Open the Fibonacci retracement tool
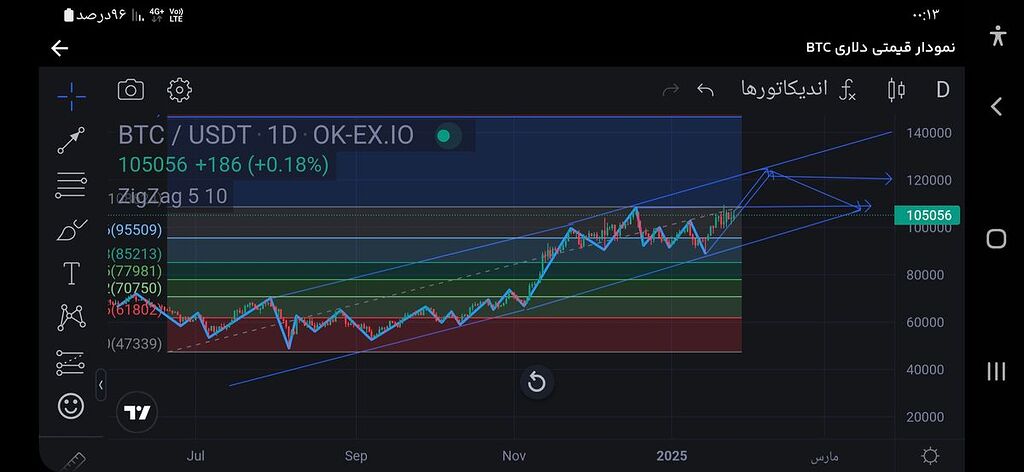 (x=71, y=185)
